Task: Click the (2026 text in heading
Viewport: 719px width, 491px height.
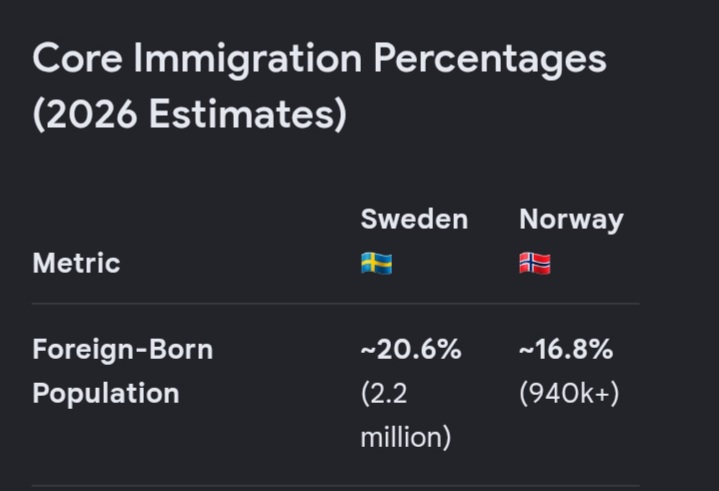Action: pyautogui.click(x=85, y=114)
